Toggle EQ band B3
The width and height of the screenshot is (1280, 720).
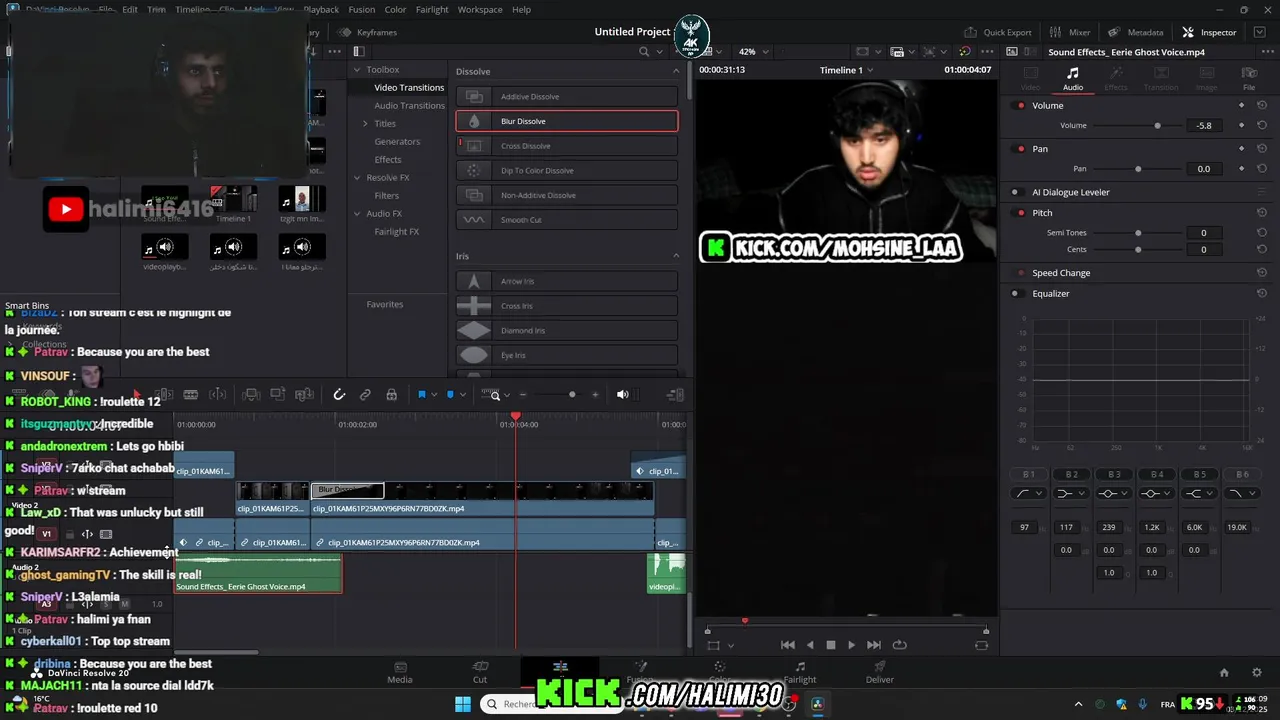click(1113, 474)
